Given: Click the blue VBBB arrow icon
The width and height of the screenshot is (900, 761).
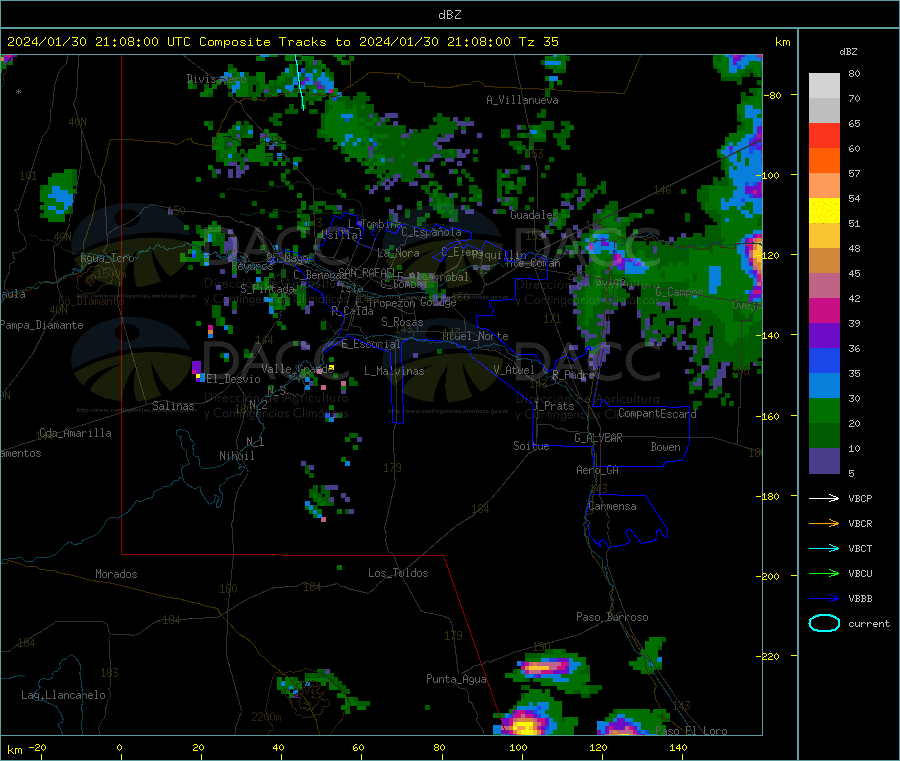Looking at the screenshot, I should pos(824,599).
